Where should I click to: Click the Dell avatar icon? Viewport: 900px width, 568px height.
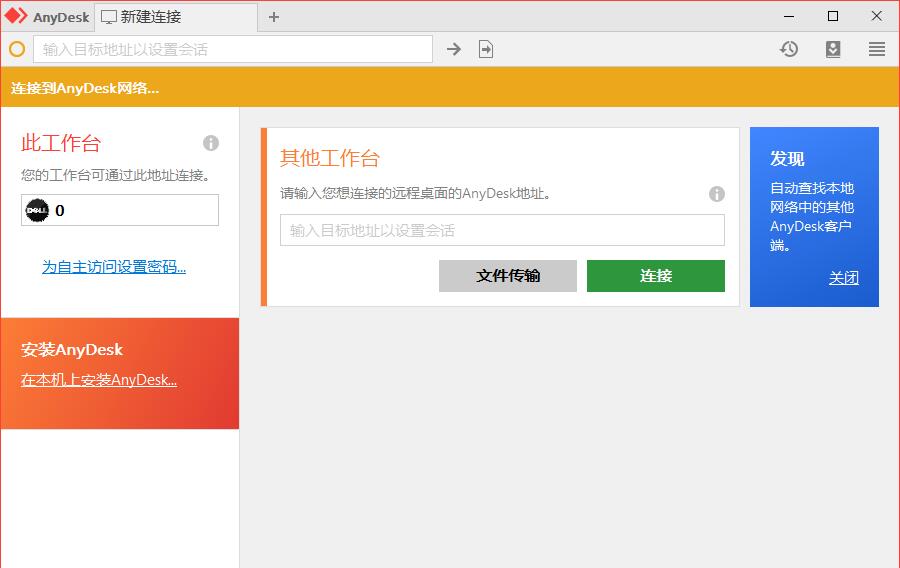tap(37, 210)
